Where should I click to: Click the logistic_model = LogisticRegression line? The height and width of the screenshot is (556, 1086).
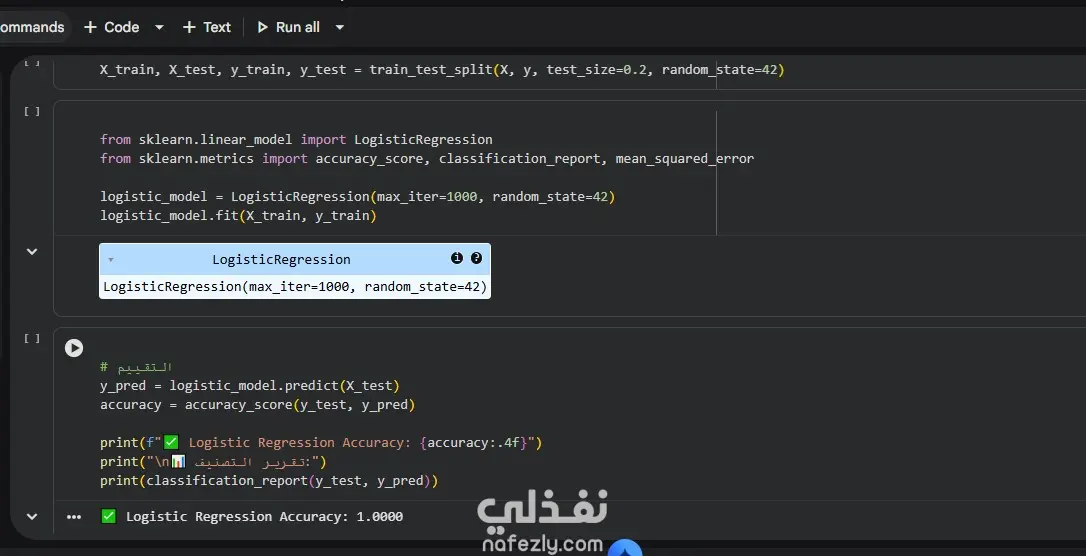[x=357, y=197]
